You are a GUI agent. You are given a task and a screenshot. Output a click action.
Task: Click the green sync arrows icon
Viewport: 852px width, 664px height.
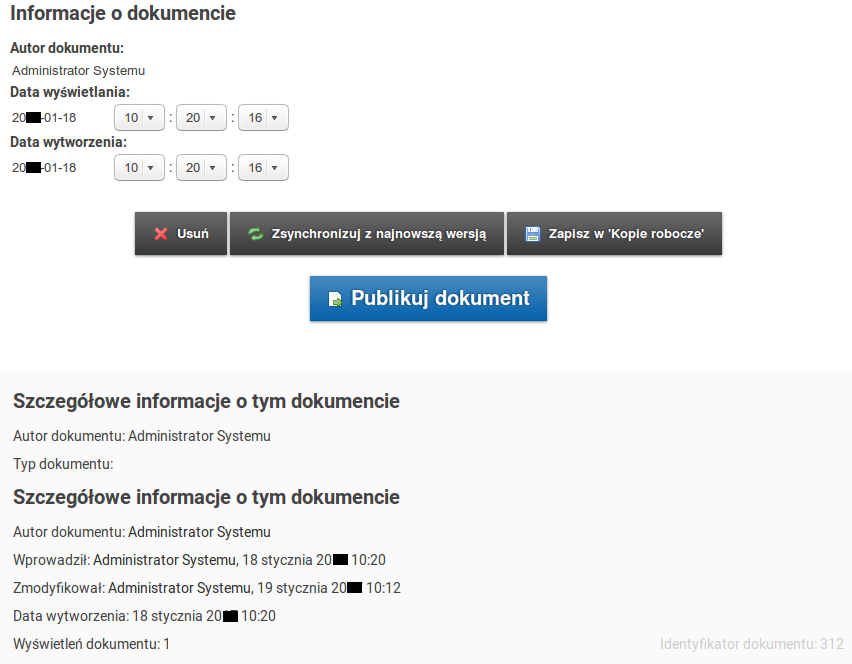[x=255, y=234]
